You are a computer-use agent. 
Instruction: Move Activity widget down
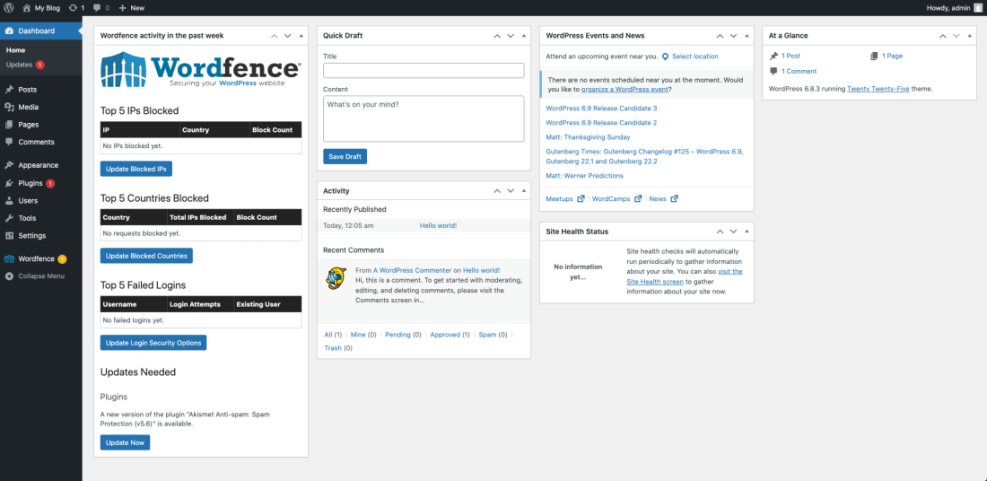[x=510, y=191]
